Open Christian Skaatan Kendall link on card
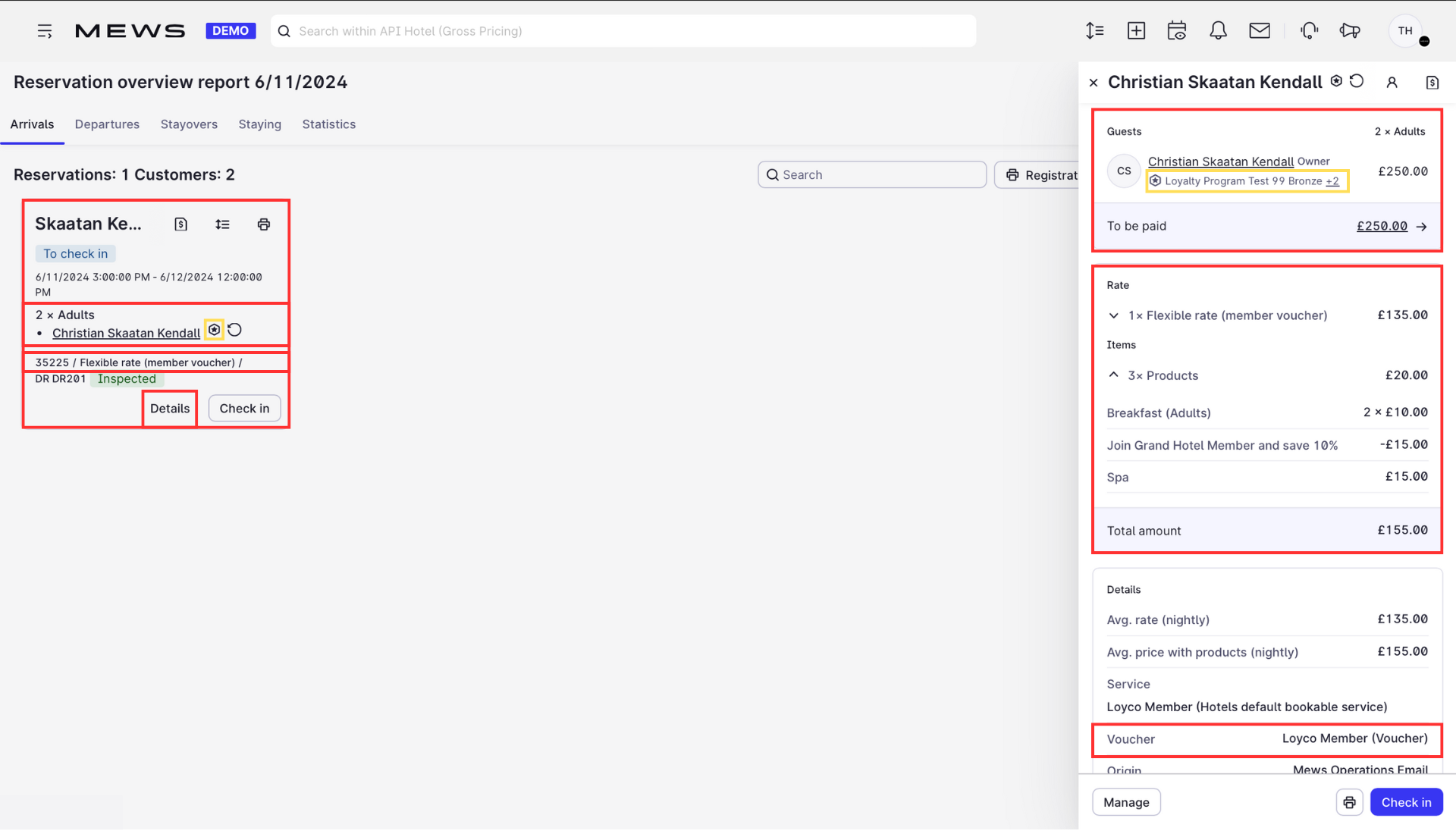1456x834 pixels. click(126, 334)
